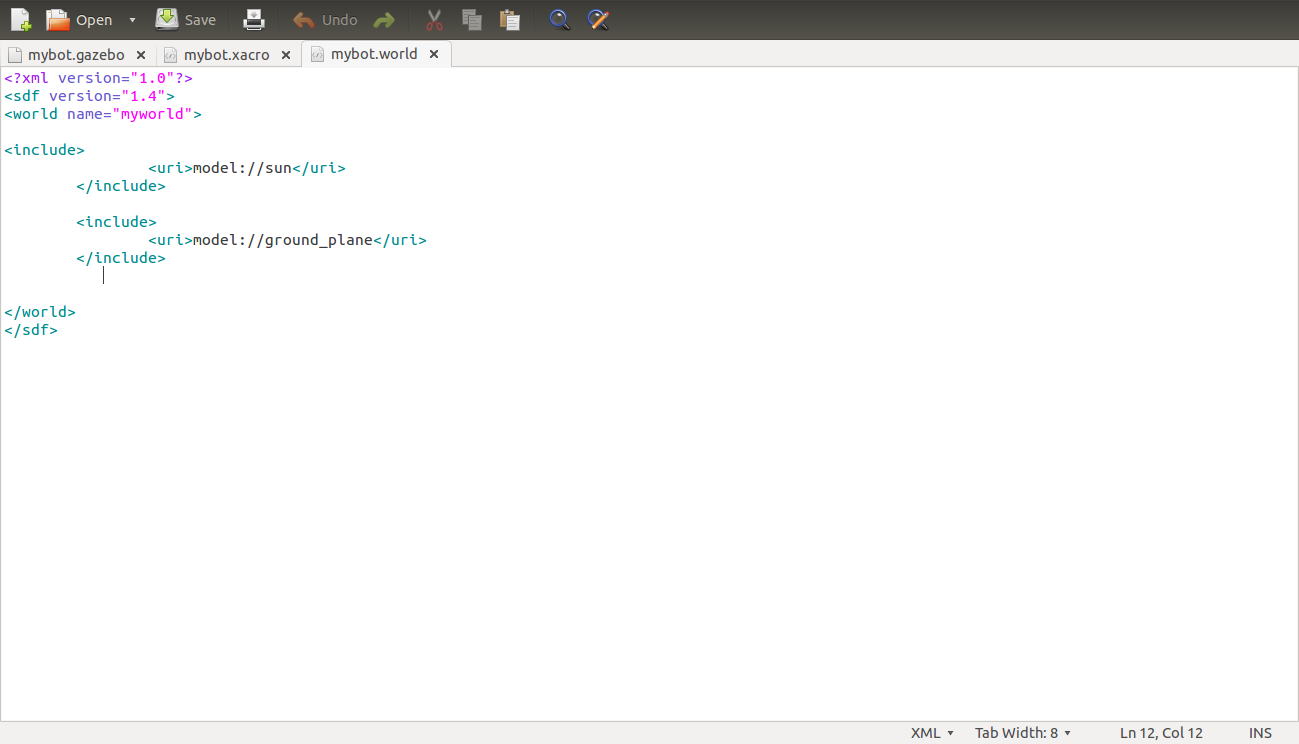Click the closing </sdf> tag

tap(31, 330)
